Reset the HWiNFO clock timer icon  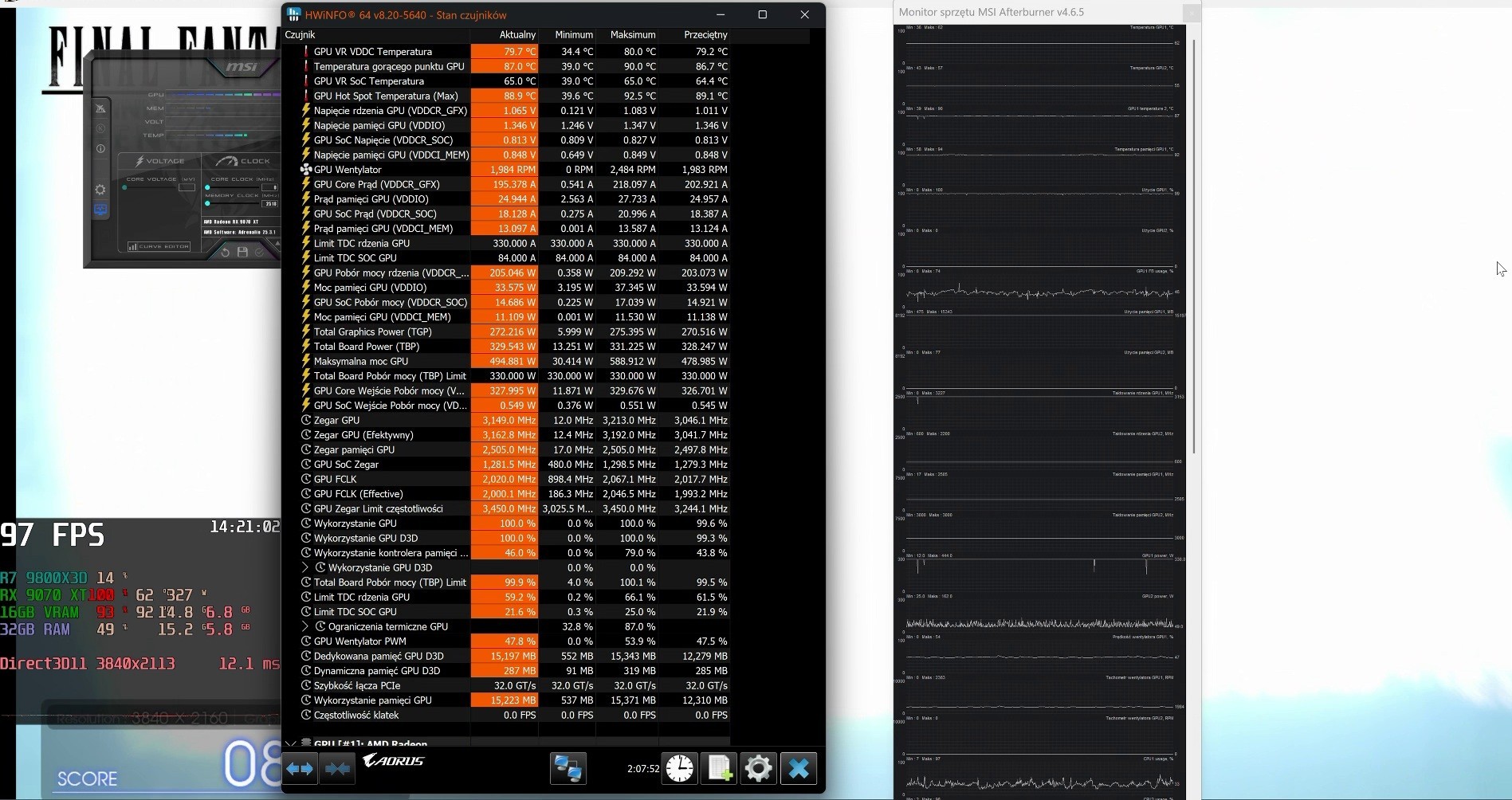point(680,769)
